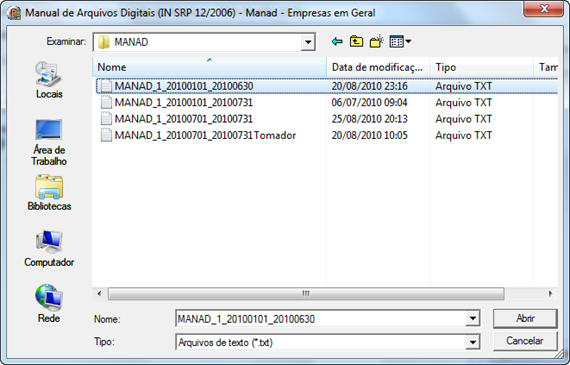570x365 pixels.
Task: Open Locais places shortcut
Action: pos(49,80)
